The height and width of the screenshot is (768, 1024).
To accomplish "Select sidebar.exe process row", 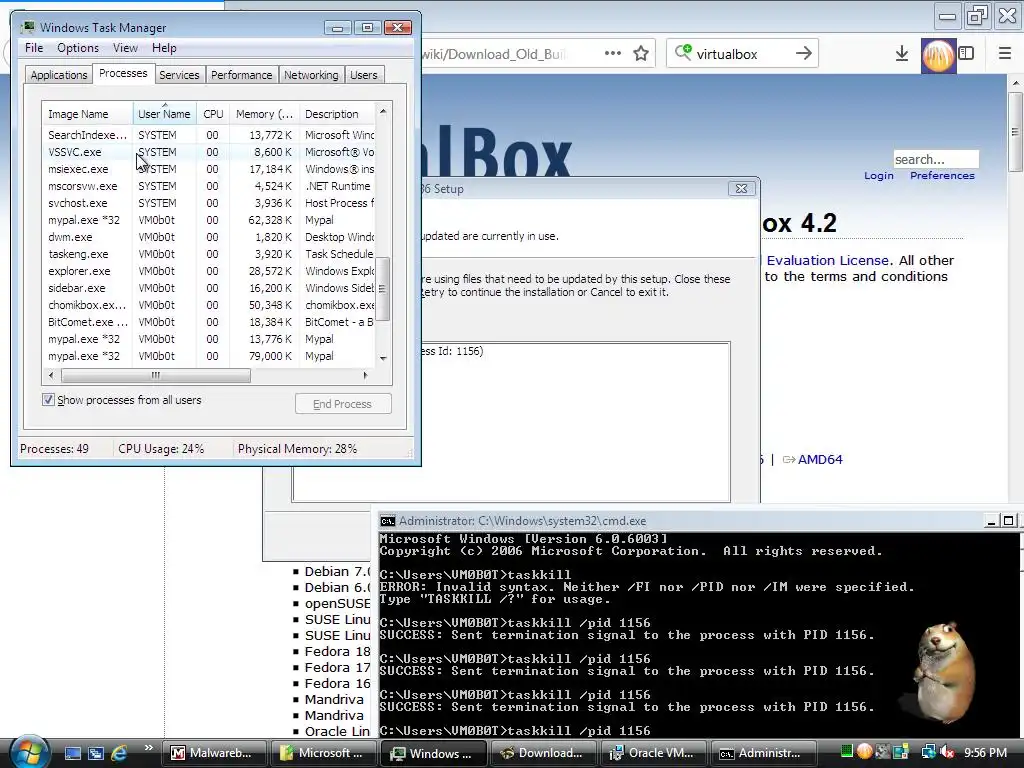I will (x=209, y=288).
